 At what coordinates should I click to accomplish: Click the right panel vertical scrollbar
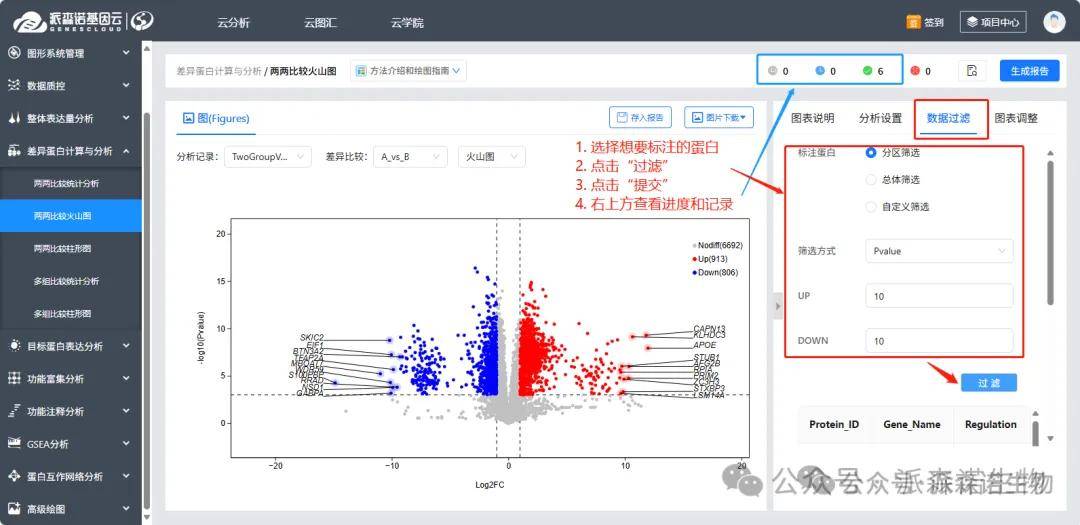pyautogui.click(x=1049, y=230)
